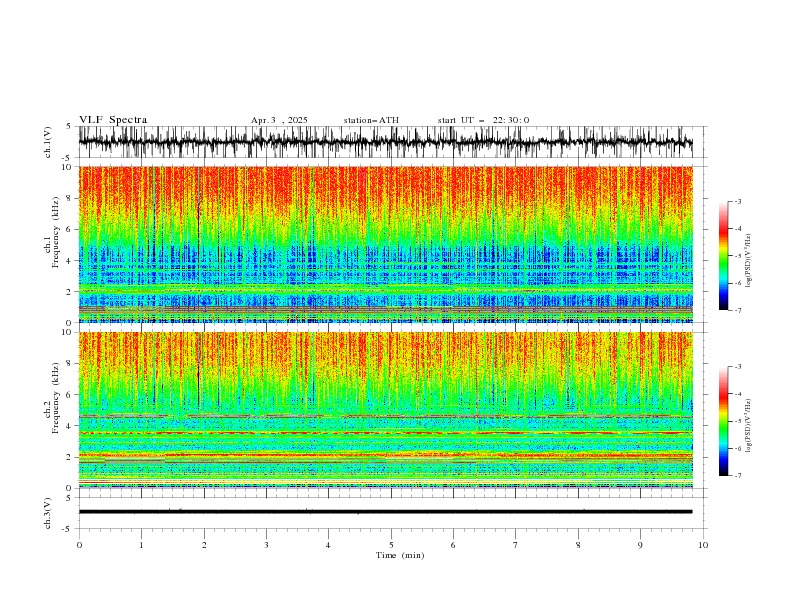The image size is (792, 612).
Task: Click the "10" kHz tick of ch.1 spectrogram
Action: coord(68,167)
